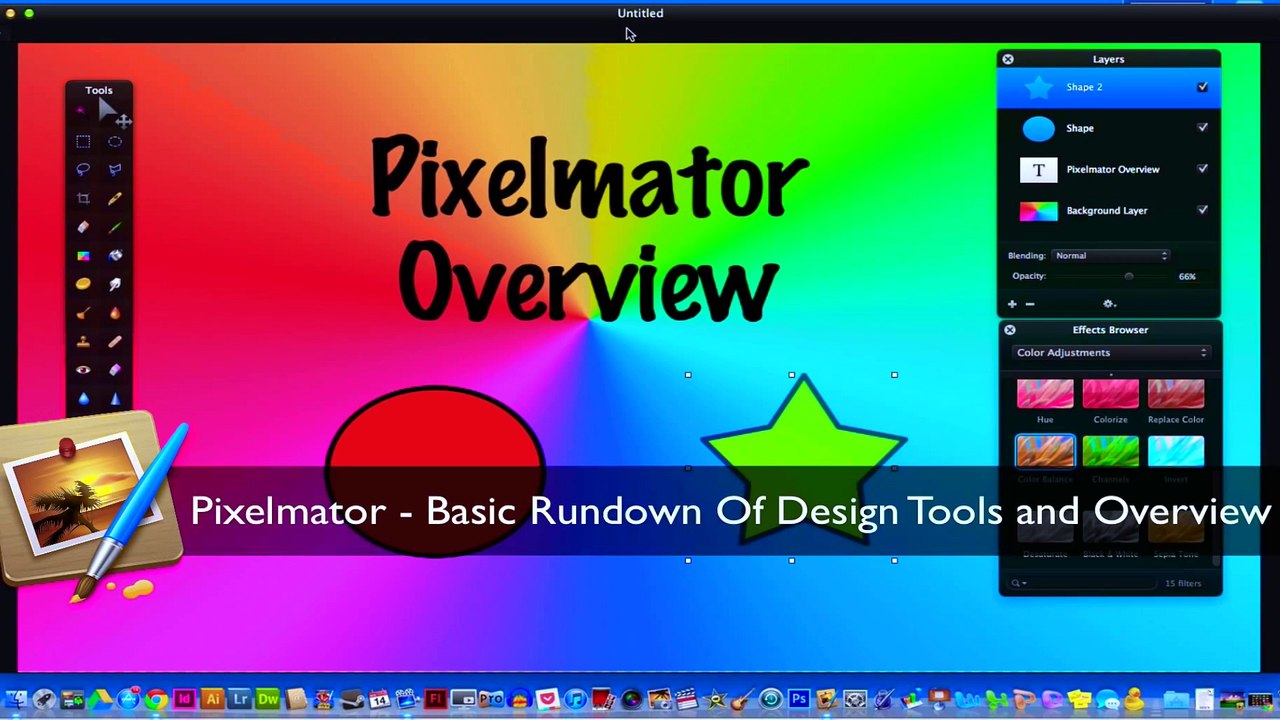Select the Clone Stamp tool

click(x=83, y=342)
